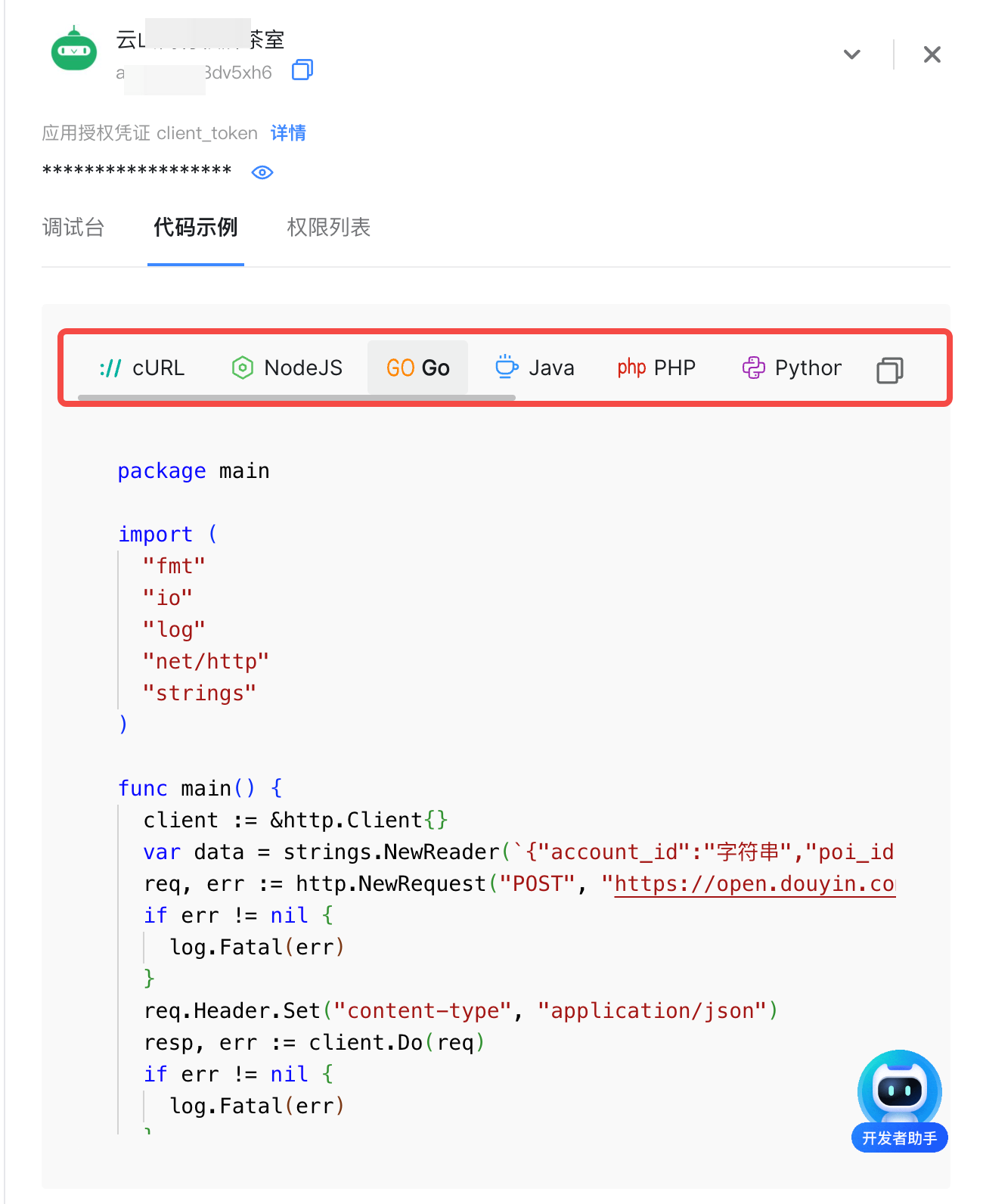Choose the NodeJS code sample

tap(287, 368)
